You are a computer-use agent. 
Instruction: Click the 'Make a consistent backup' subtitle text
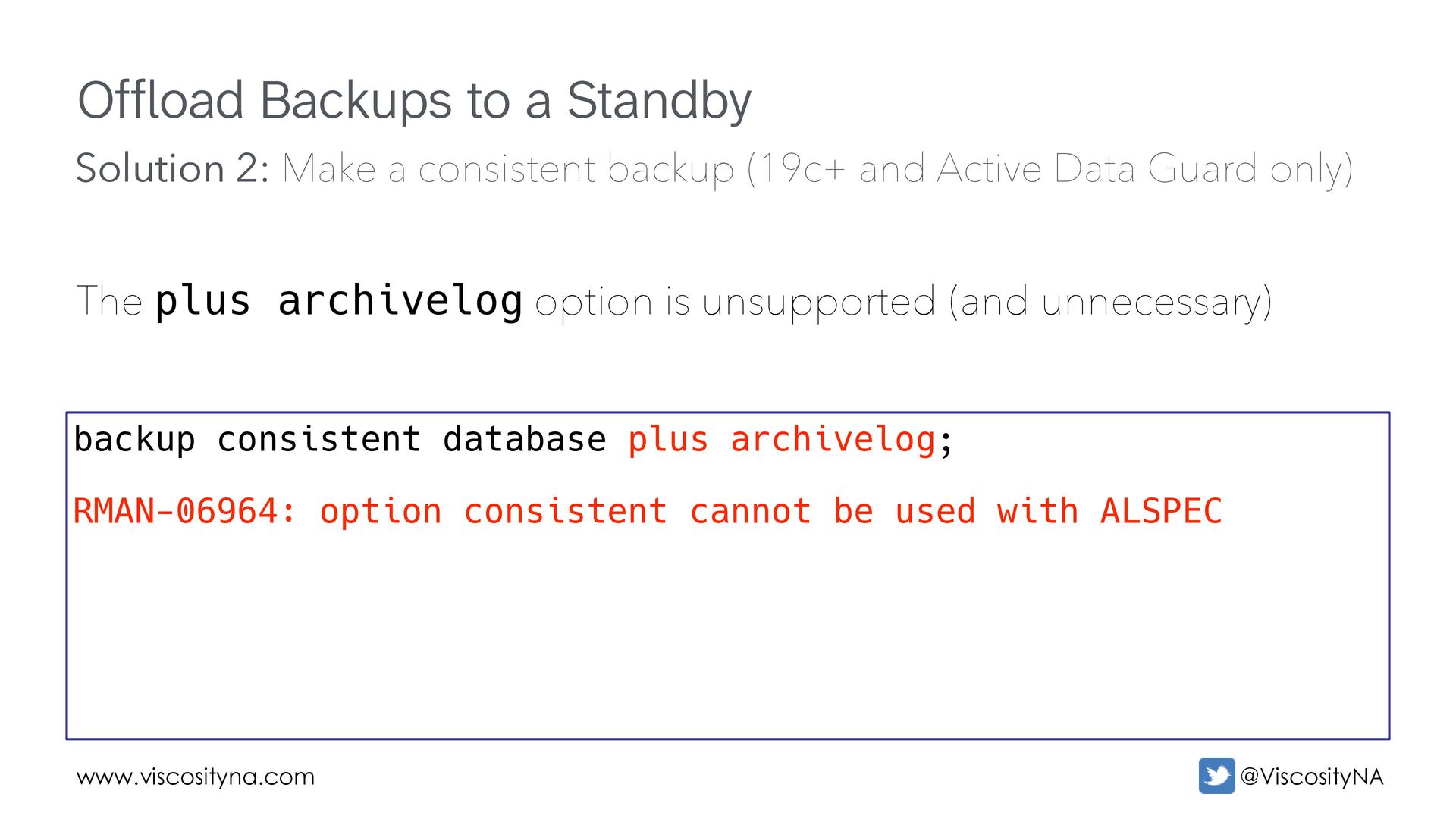[x=507, y=168]
